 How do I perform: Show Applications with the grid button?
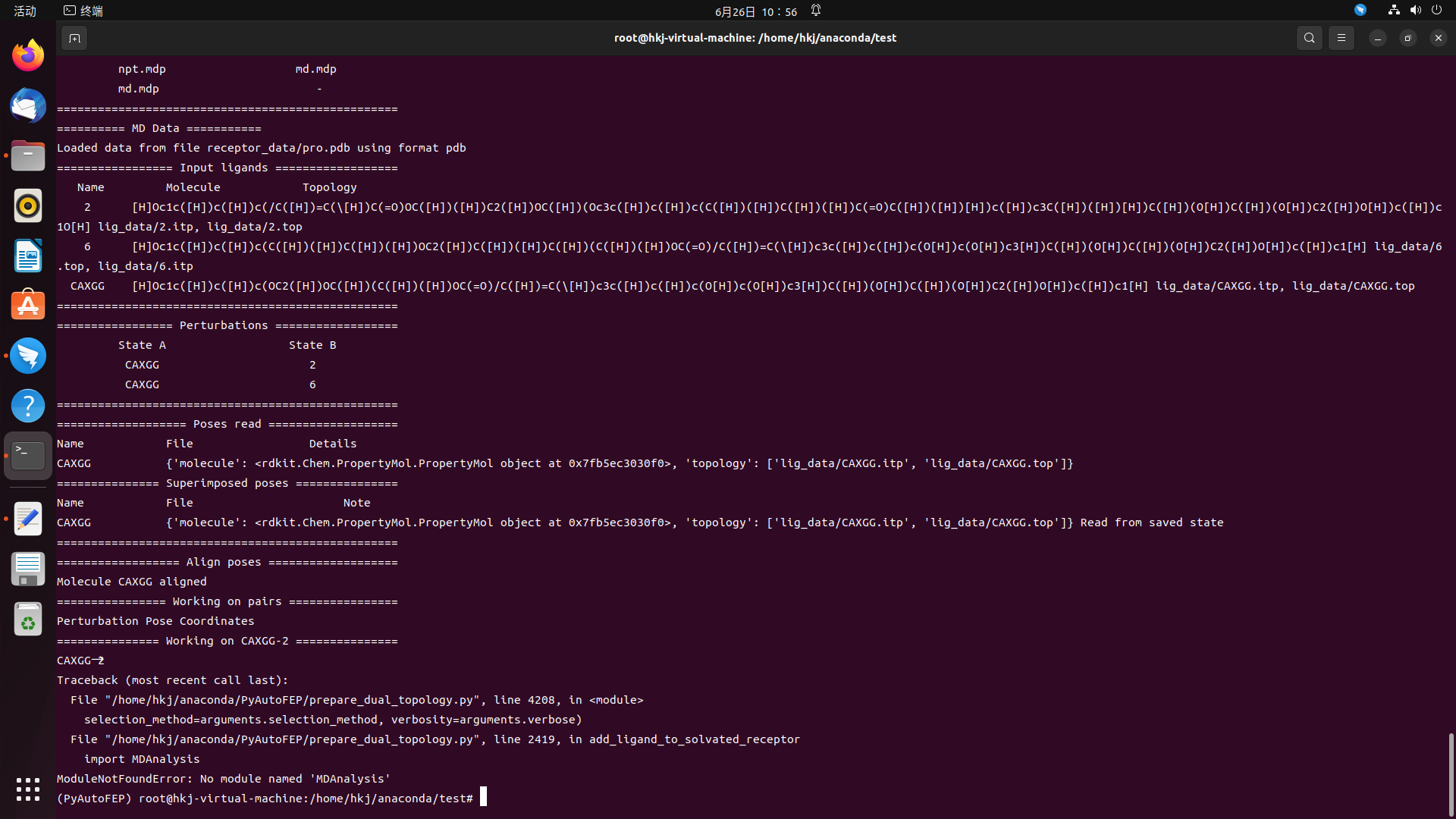point(27,789)
